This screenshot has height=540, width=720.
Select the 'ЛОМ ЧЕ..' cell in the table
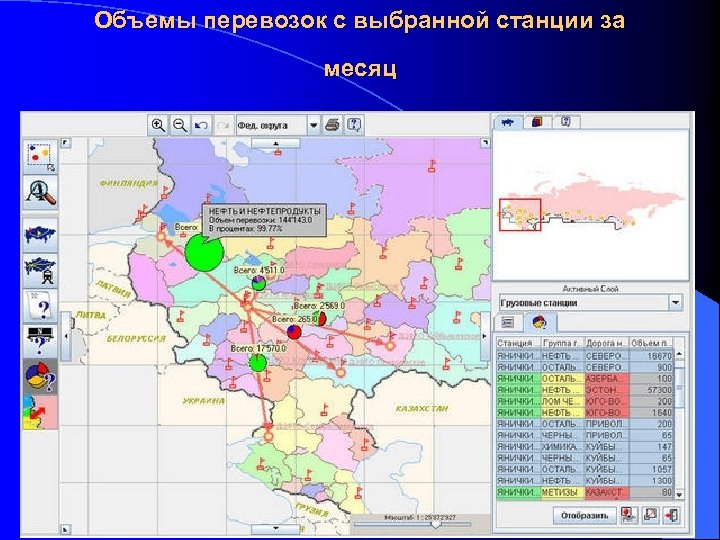point(562,401)
